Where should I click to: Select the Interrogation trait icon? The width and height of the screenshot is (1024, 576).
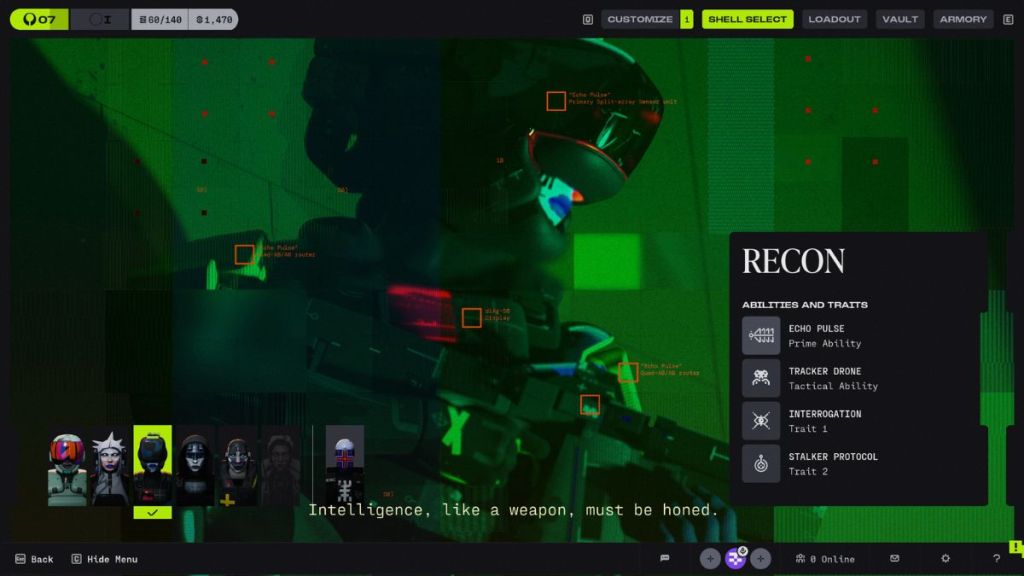click(x=761, y=421)
